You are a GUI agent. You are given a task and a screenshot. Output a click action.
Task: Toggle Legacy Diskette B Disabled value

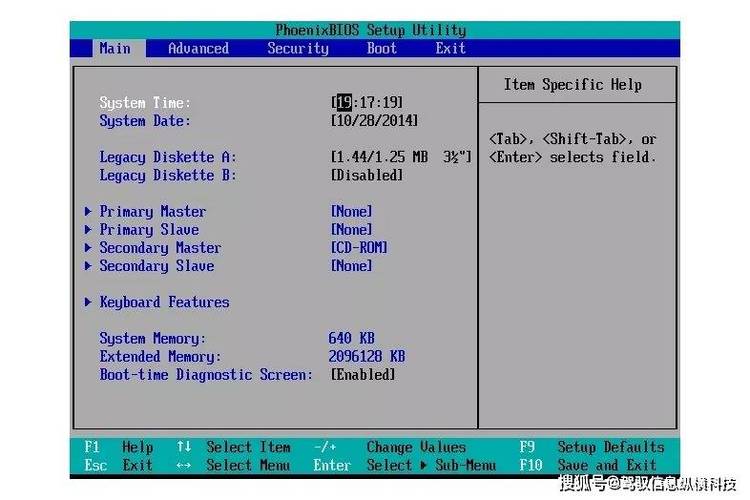click(367, 175)
